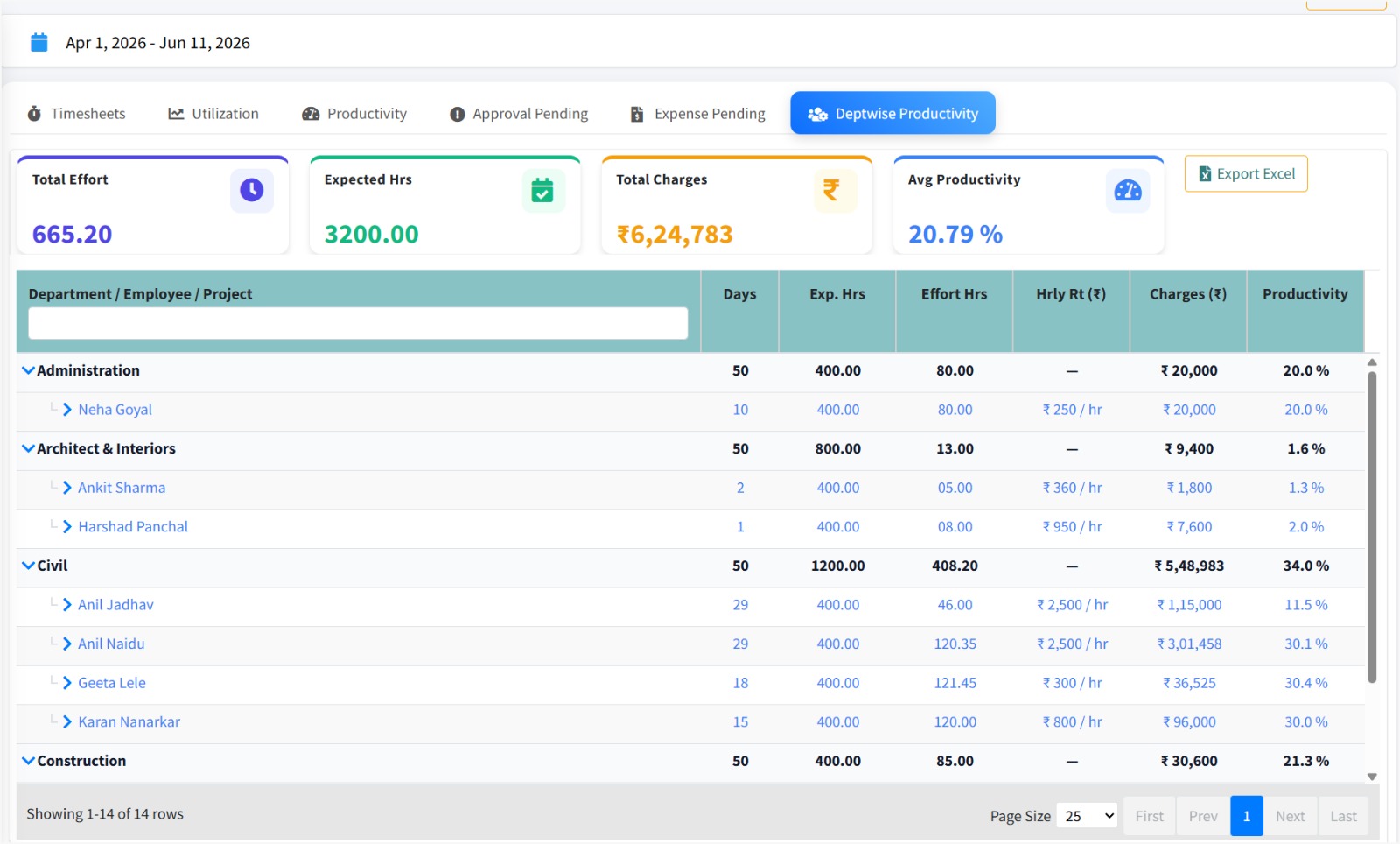Expand Anil Naidu's projects
Image resolution: width=1400 pixels, height=844 pixels.
click(x=67, y=644)
